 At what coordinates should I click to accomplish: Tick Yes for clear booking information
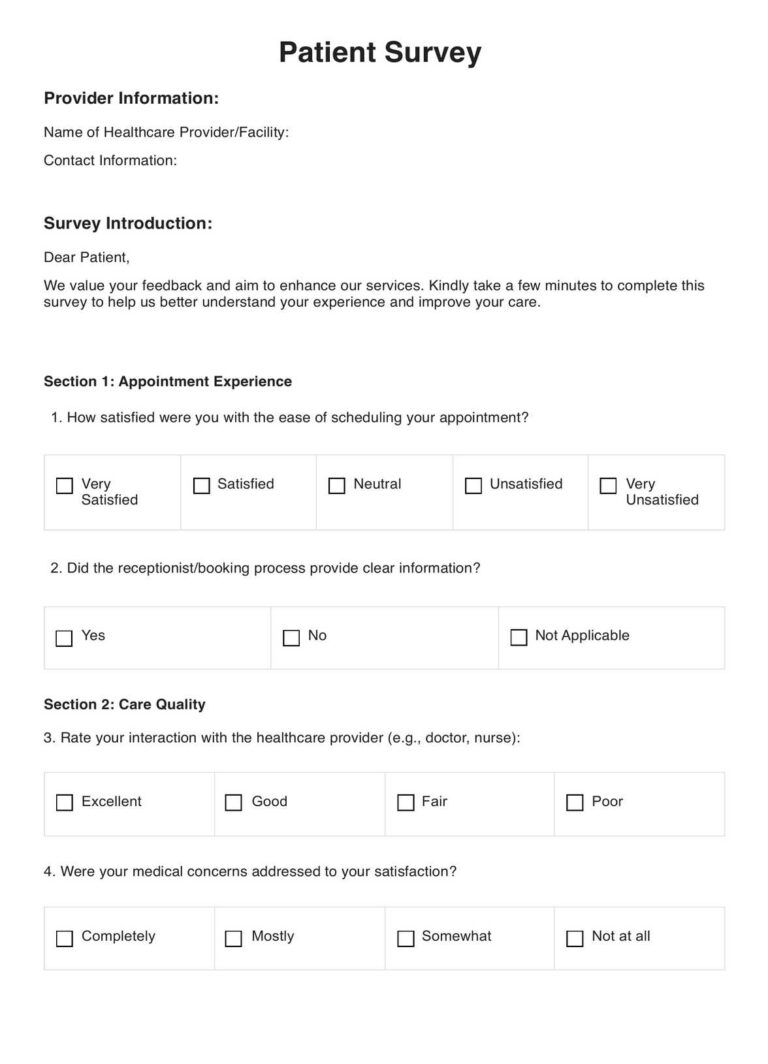pyautogui.click(x=64, y=639)
